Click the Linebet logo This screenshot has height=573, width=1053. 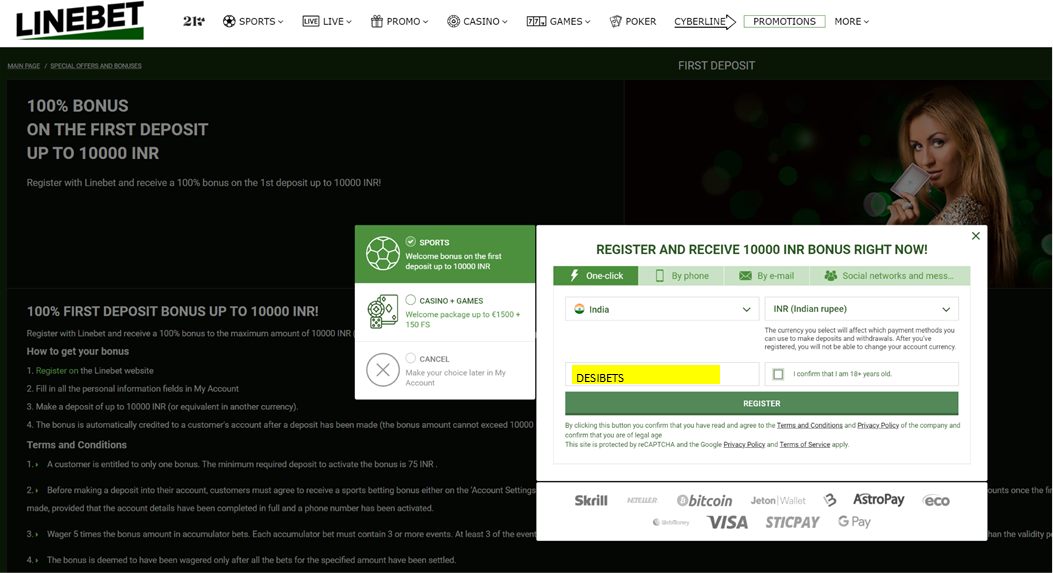tap(80, 20)
